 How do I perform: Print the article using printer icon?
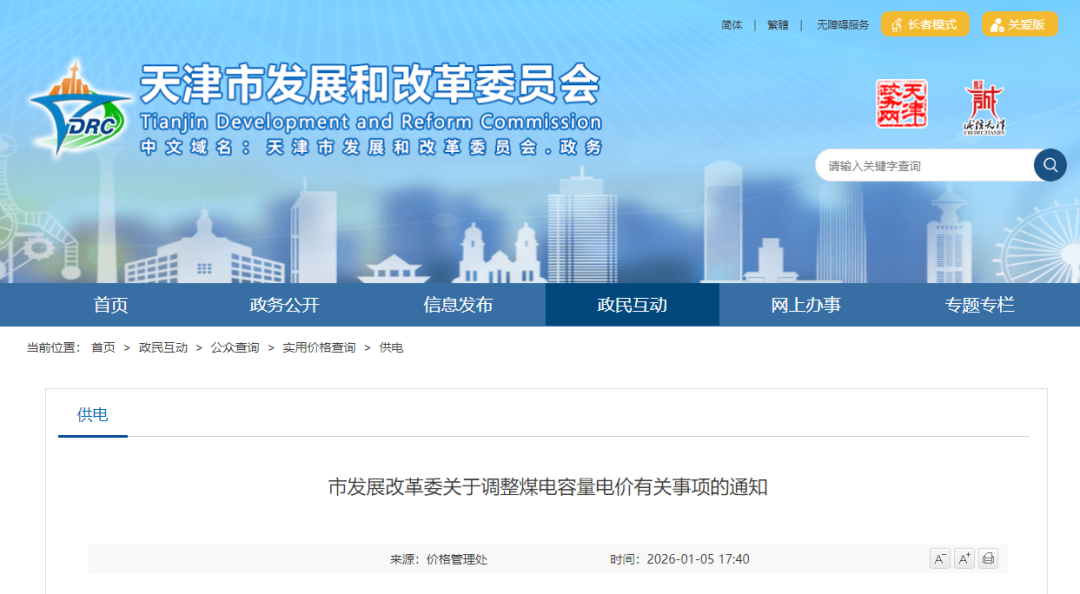click(988, 559)
